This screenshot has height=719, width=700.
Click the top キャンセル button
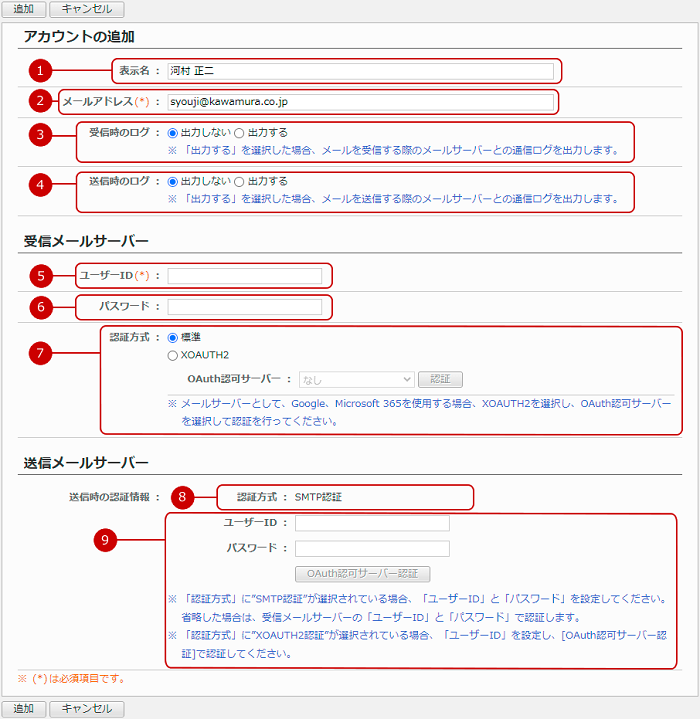(x=87, y=9)
